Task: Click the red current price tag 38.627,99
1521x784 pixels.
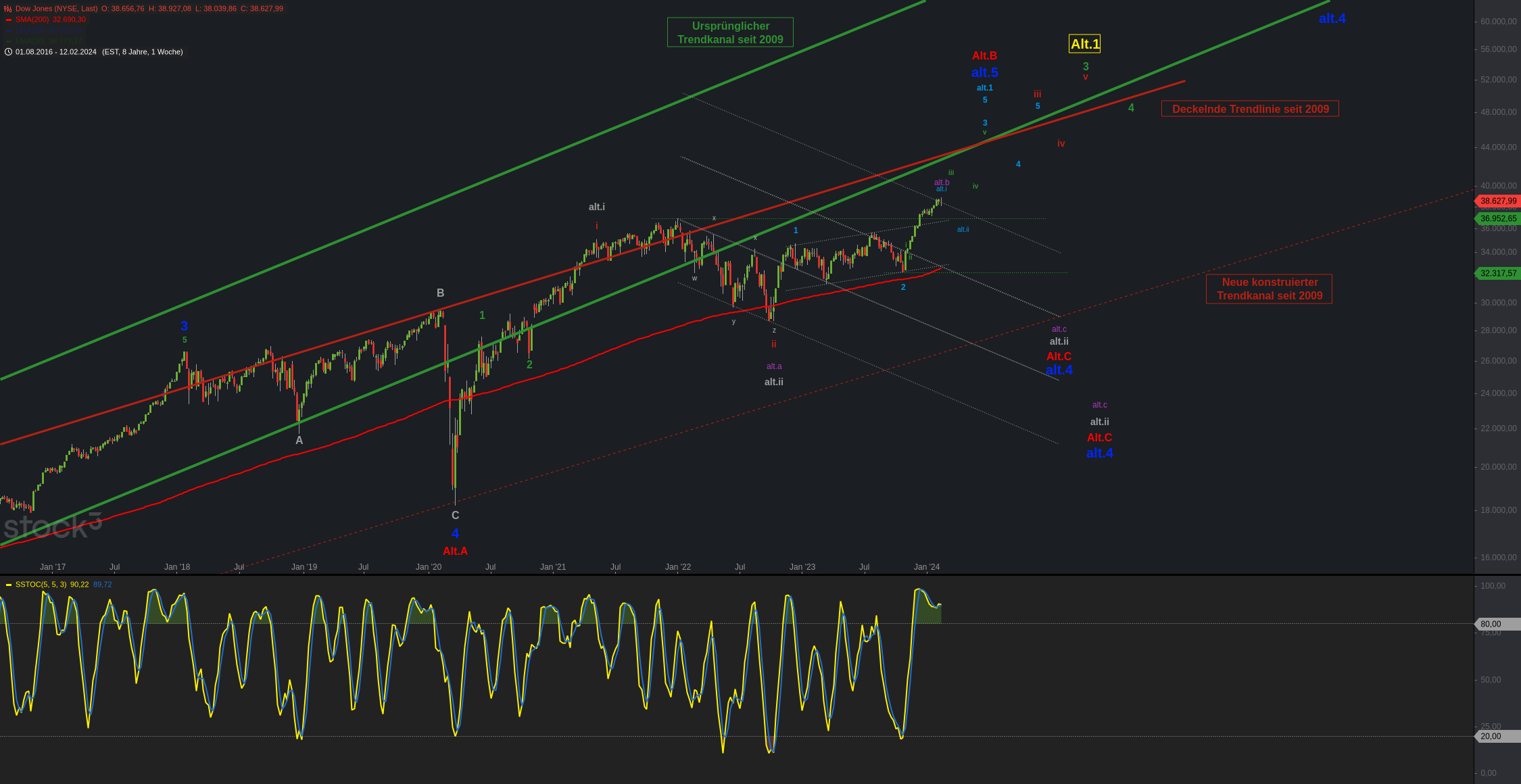Action: click(1497, 201)
